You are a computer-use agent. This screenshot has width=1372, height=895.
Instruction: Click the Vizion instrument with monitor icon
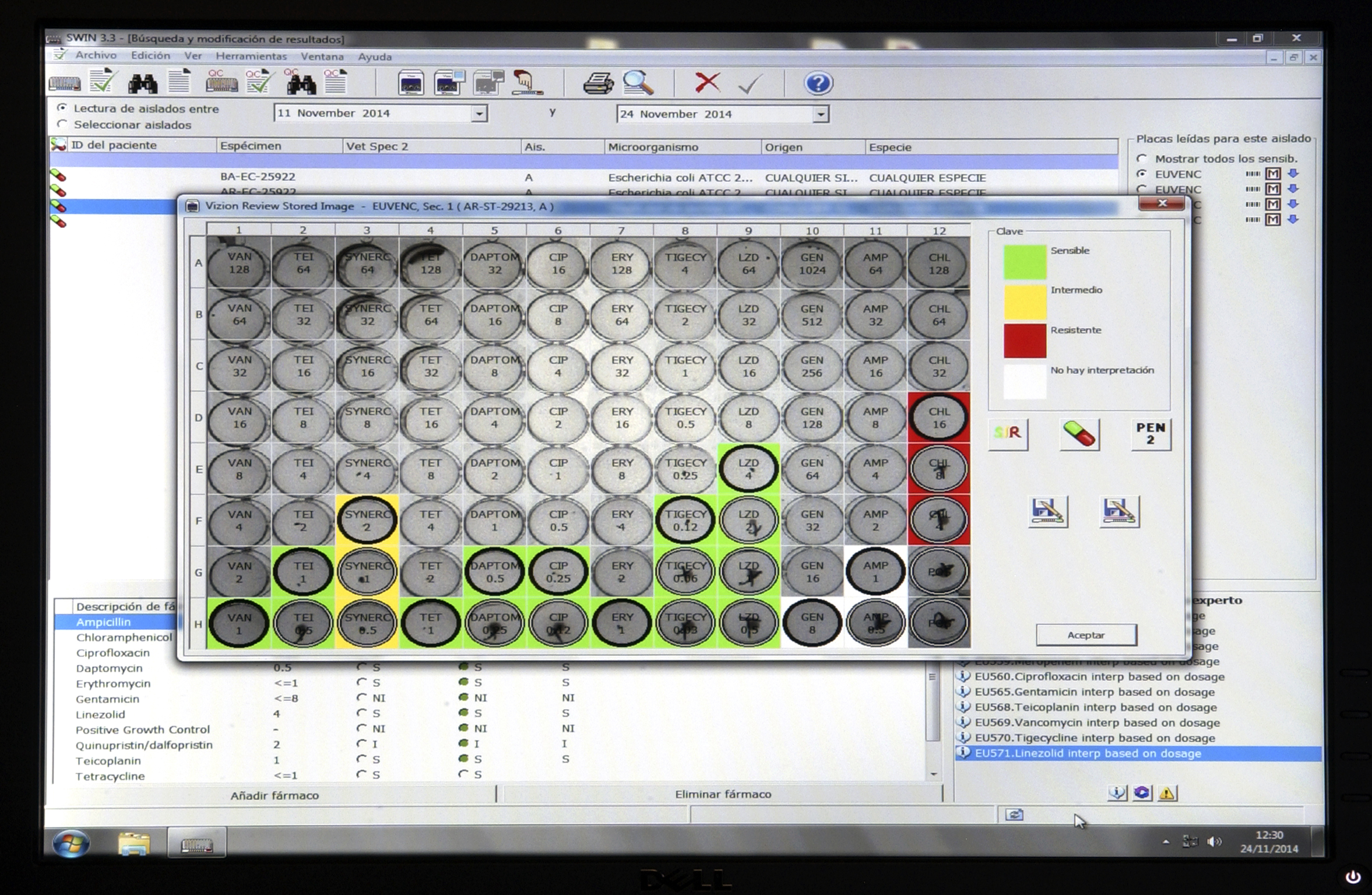coord(449,83)
